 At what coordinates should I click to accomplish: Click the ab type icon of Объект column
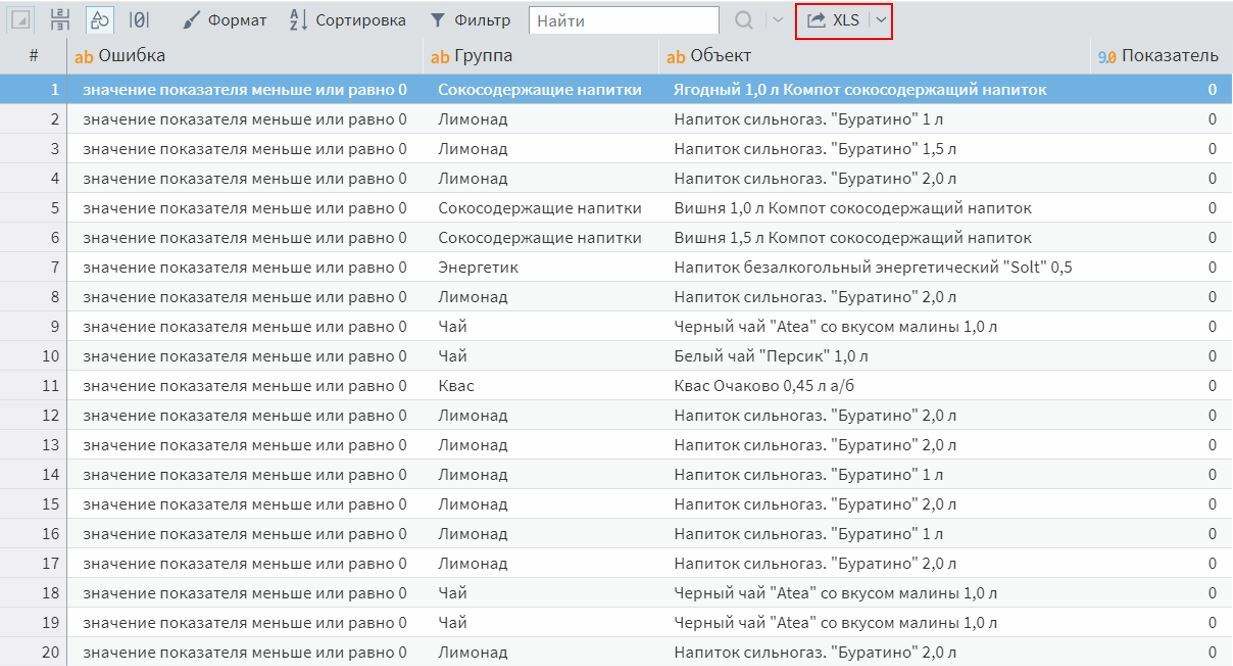[676, 57]
